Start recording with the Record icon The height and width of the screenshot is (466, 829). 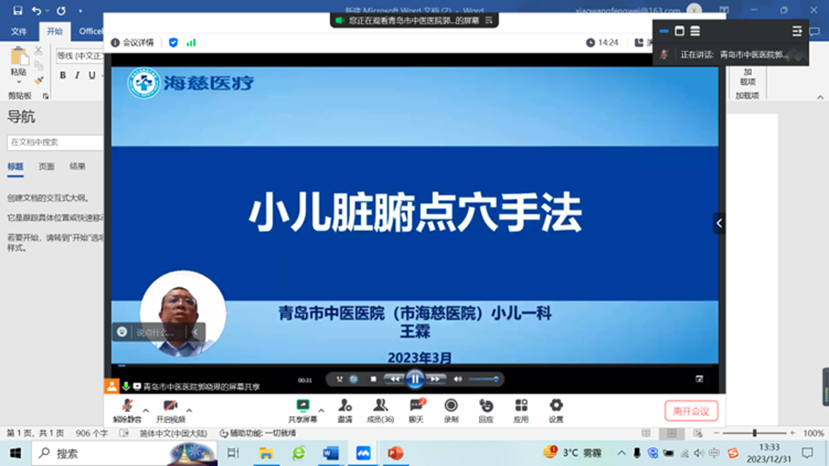coord(451,411)
